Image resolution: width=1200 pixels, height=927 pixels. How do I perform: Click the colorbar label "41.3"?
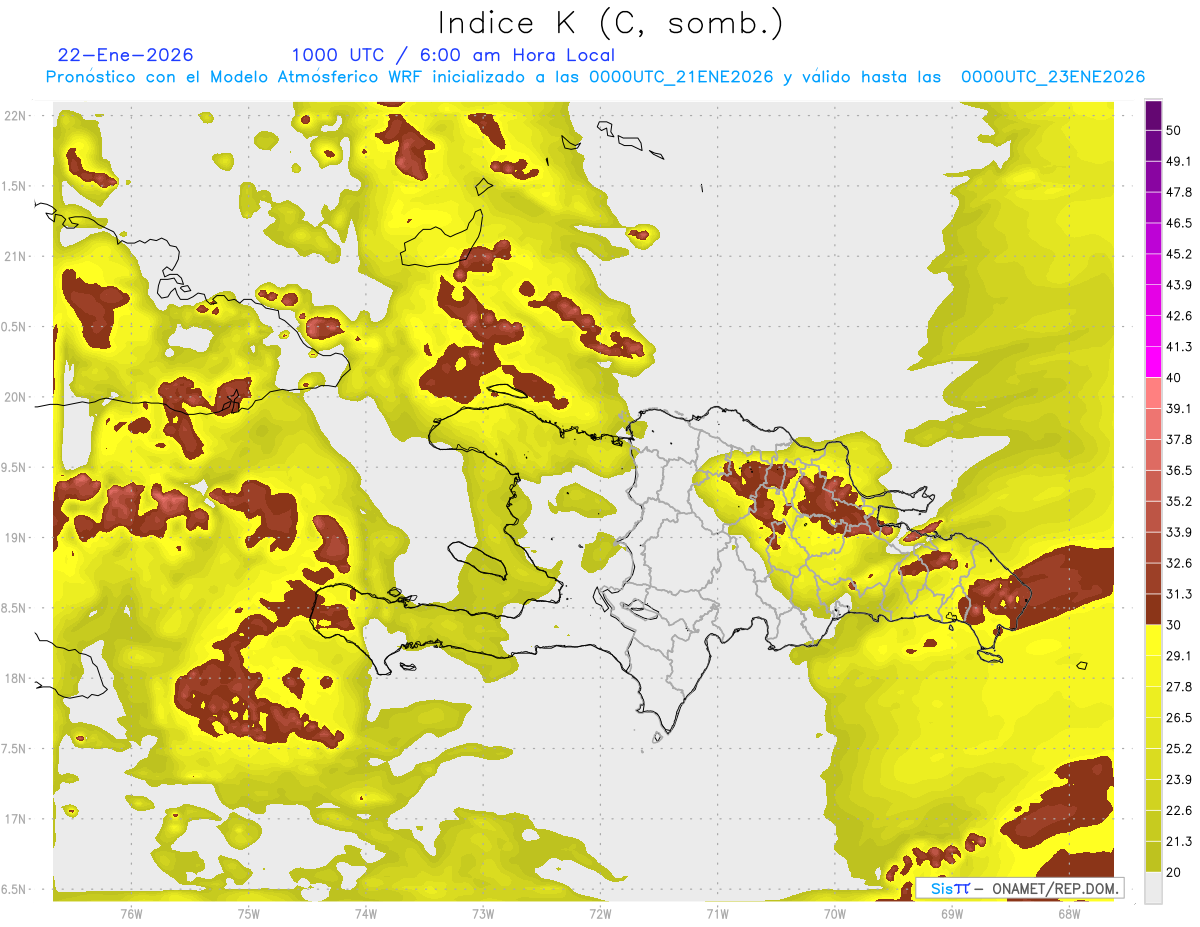click(x=1179, y=347)
